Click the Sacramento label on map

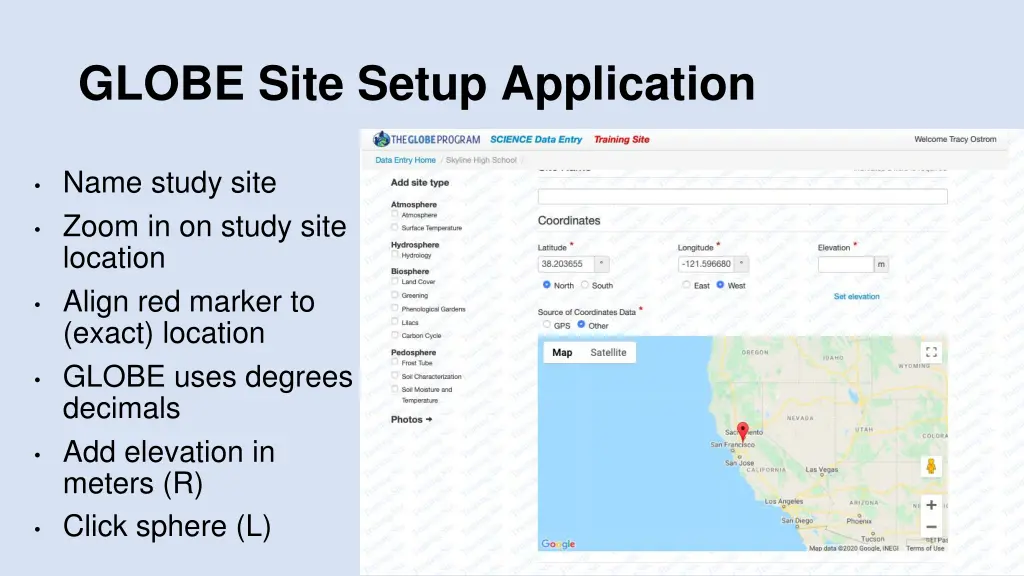[x=744, y=432]
